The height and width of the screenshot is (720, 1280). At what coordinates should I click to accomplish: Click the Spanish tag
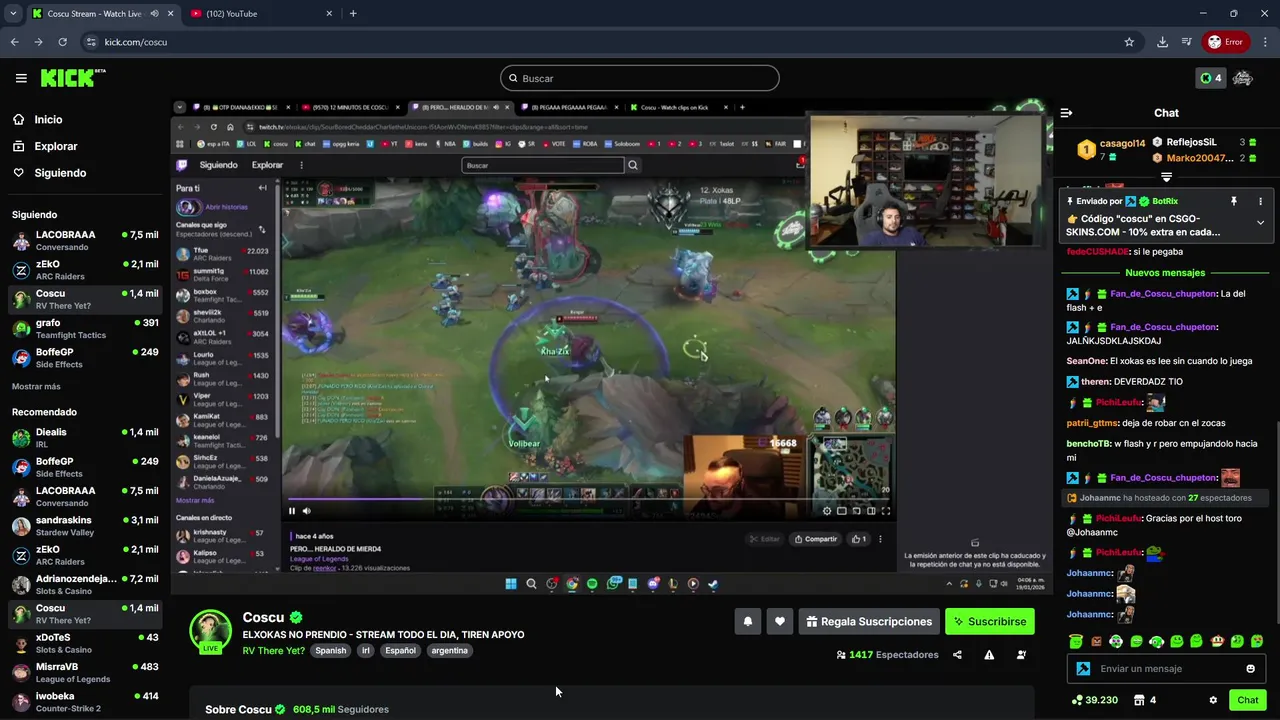[x=330, y=651]
